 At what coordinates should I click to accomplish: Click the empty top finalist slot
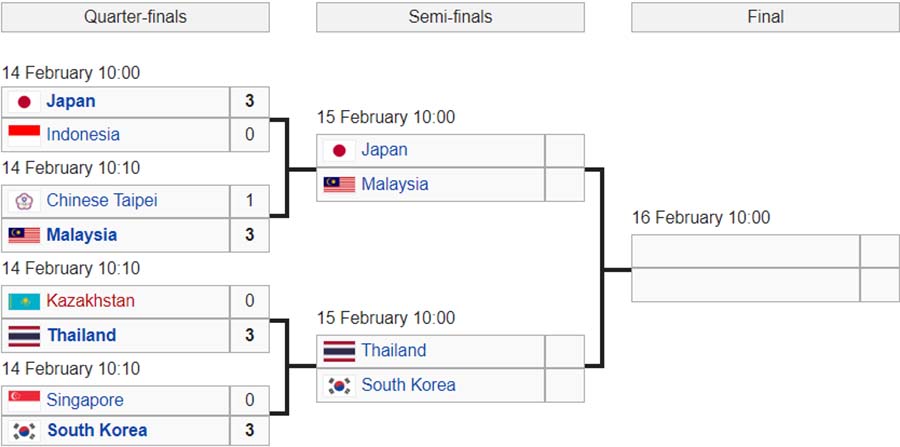pos(746,251)
